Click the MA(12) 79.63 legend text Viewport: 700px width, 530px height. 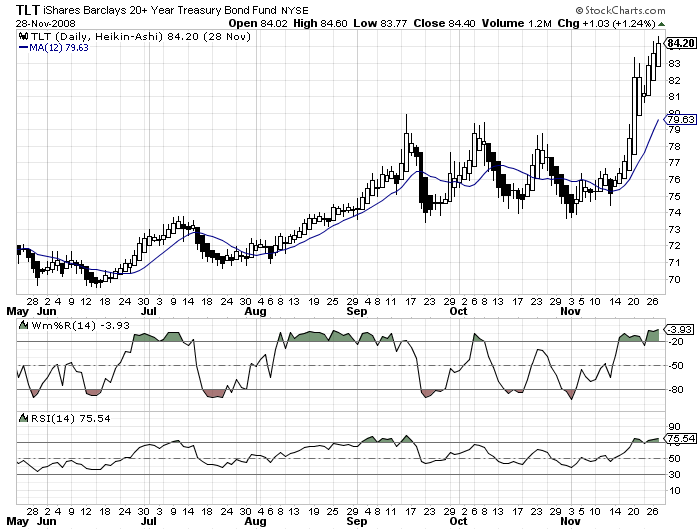tap(61, 45)
